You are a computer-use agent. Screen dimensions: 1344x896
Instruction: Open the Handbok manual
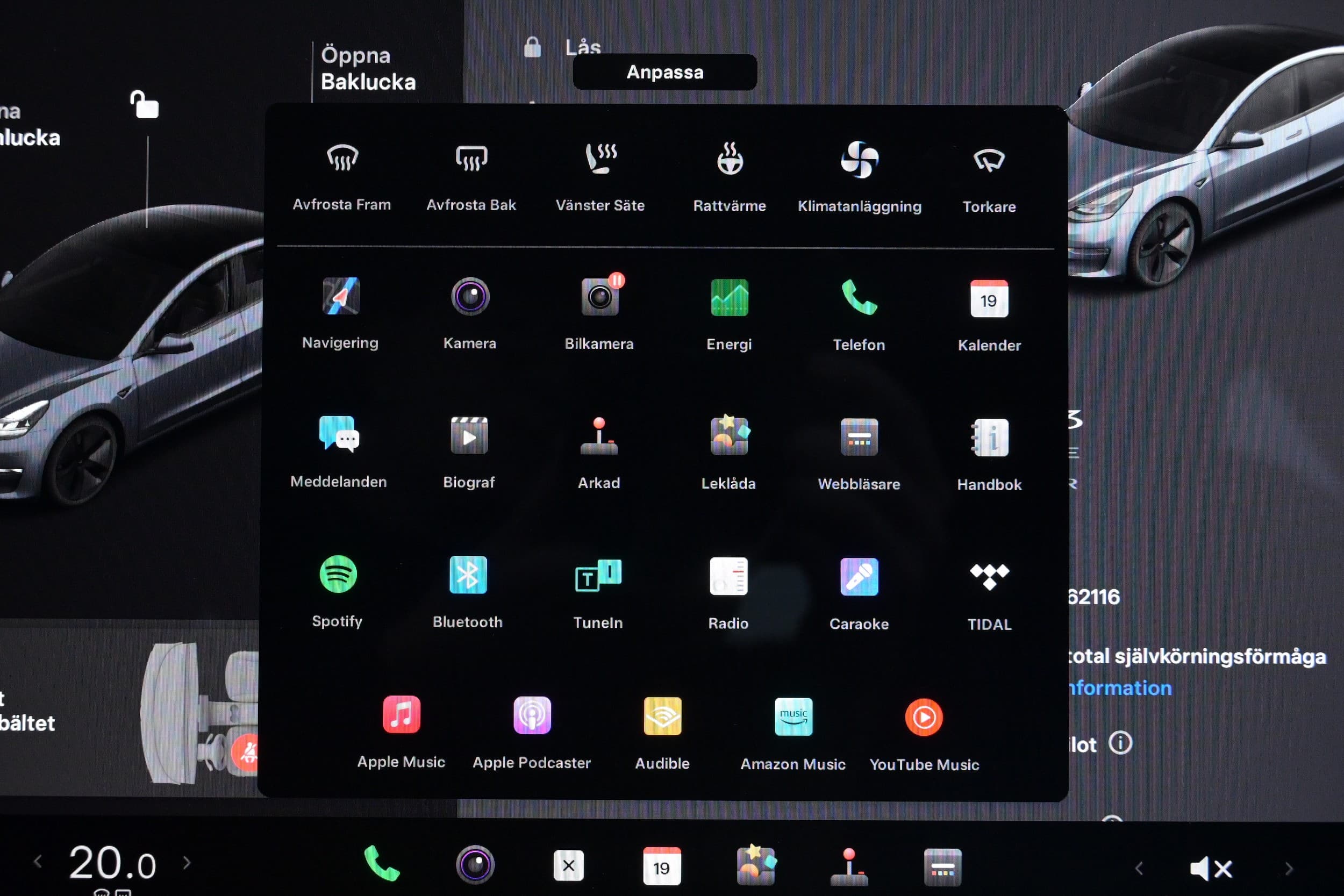pos(989,455)
